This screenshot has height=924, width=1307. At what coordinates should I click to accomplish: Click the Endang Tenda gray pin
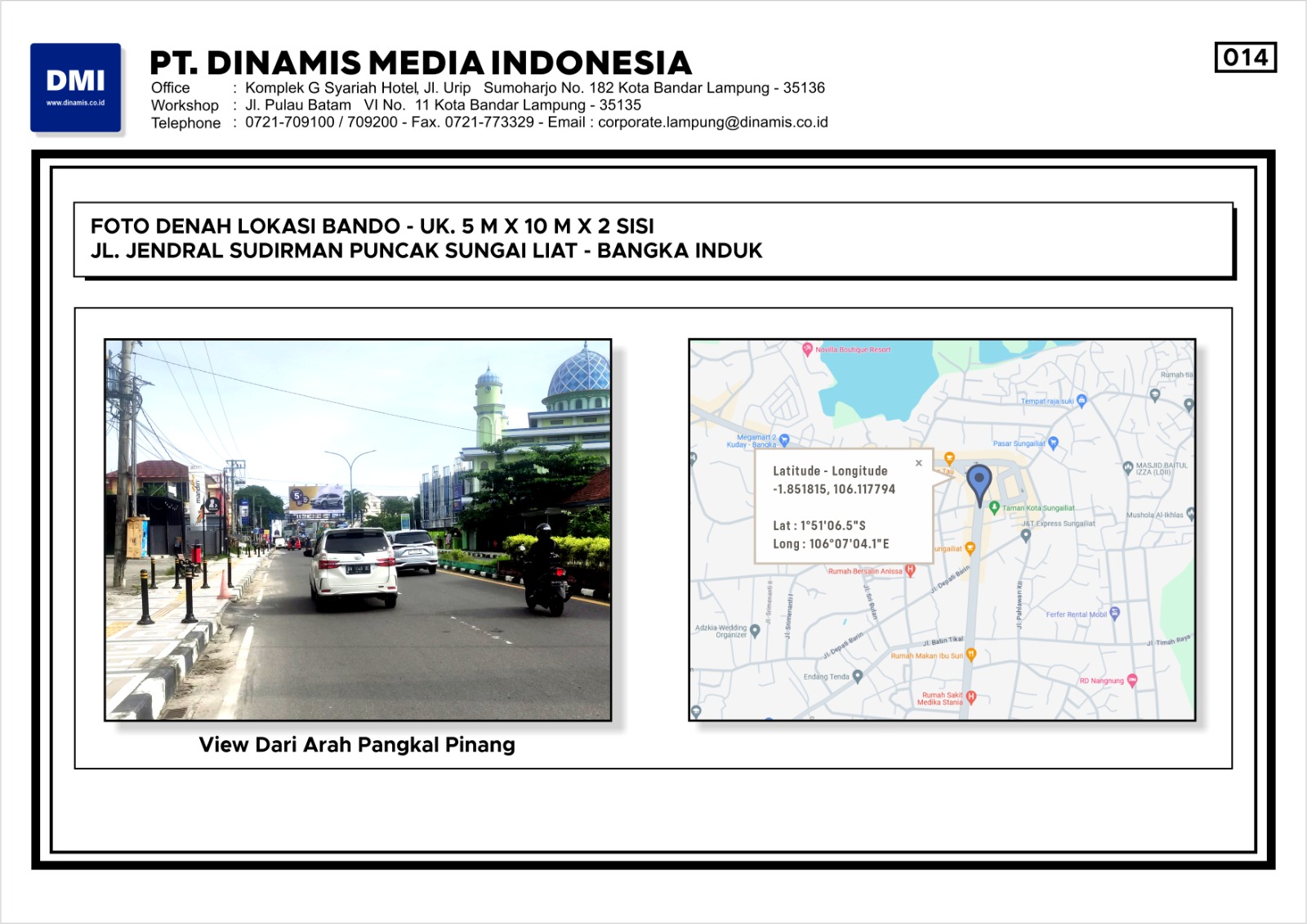point(857,676)
